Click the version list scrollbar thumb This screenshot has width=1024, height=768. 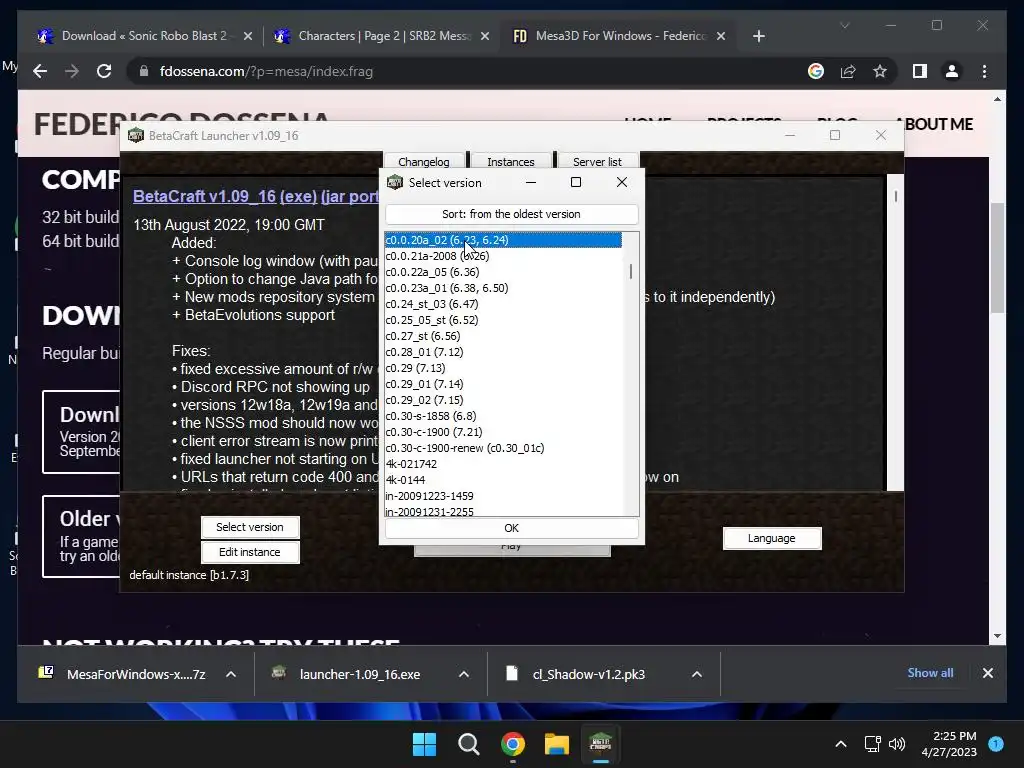[x=631, y=271]
